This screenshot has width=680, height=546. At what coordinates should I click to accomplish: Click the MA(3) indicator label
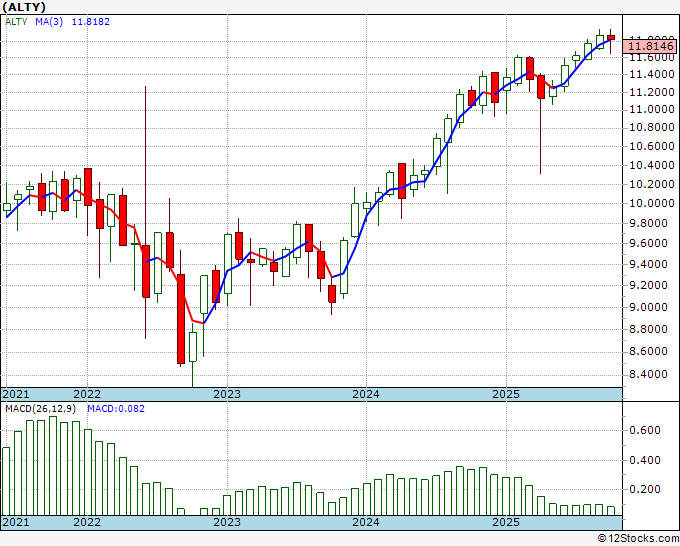(49, 22)
